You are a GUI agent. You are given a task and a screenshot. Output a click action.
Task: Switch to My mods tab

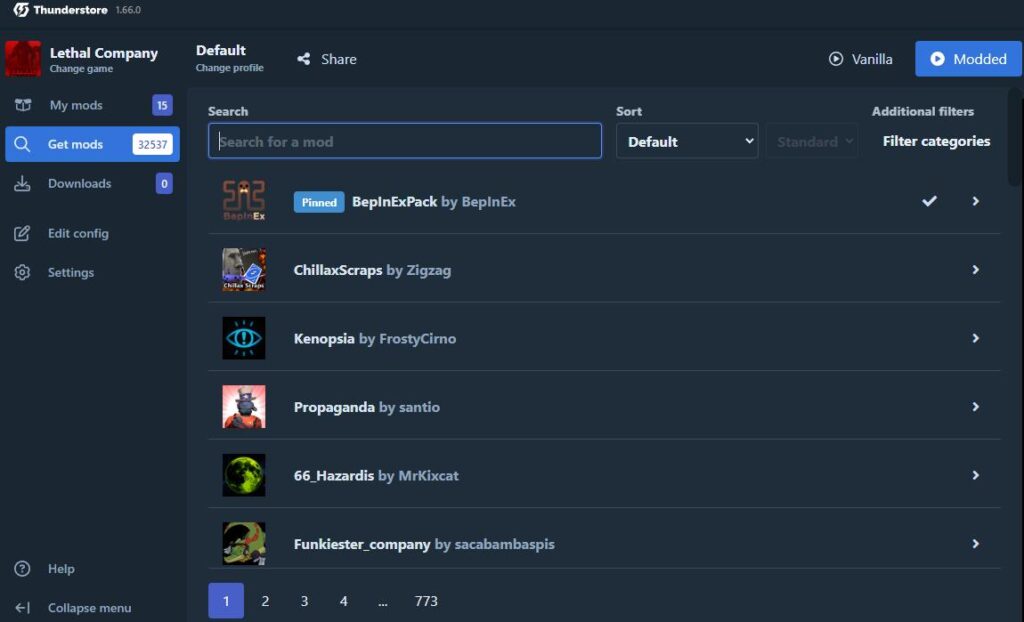[75, 105]
